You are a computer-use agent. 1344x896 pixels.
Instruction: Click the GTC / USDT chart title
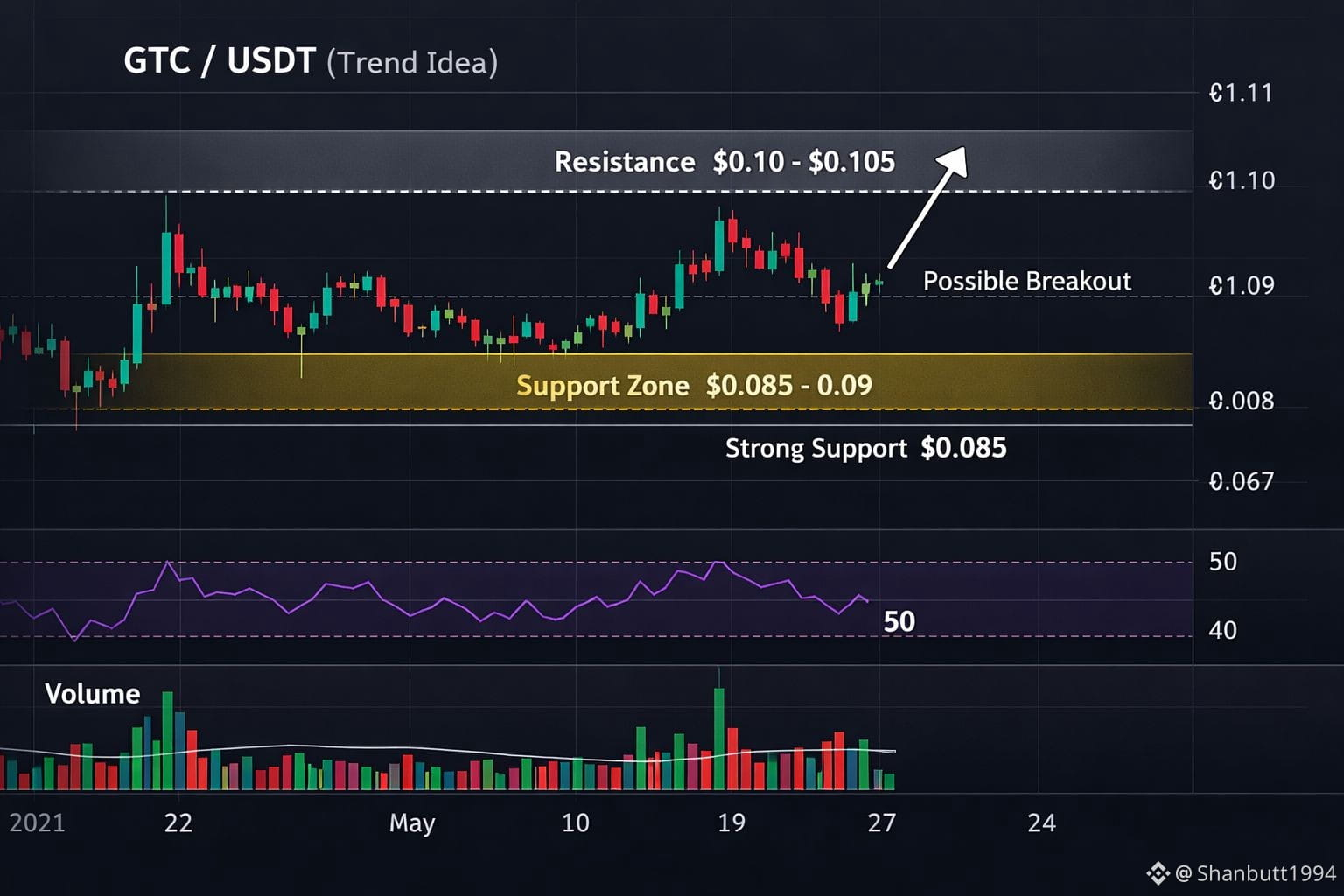pos(219,61)
